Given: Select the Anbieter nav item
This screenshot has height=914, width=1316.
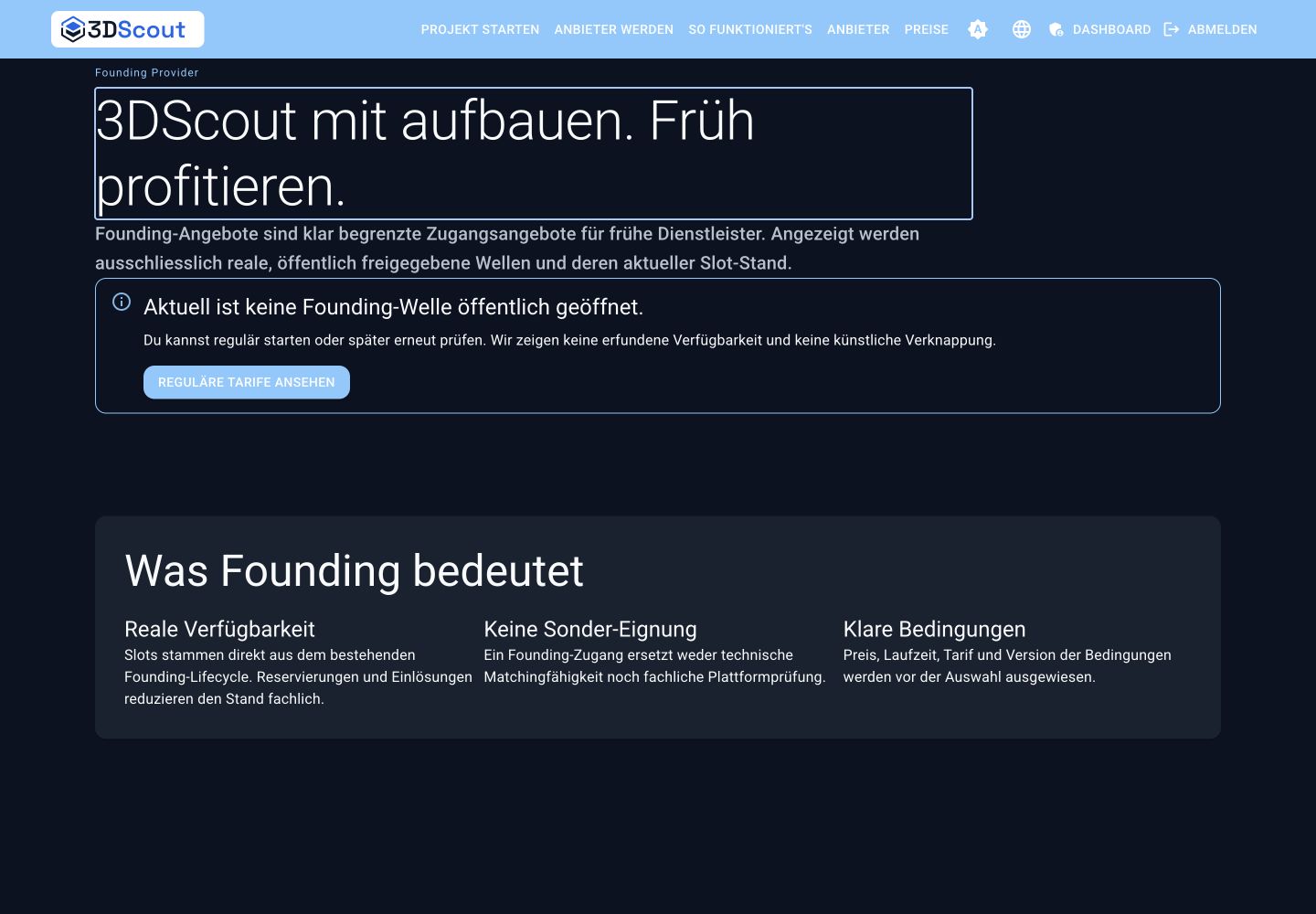Looking at the screenshot, I should (858, 29).
